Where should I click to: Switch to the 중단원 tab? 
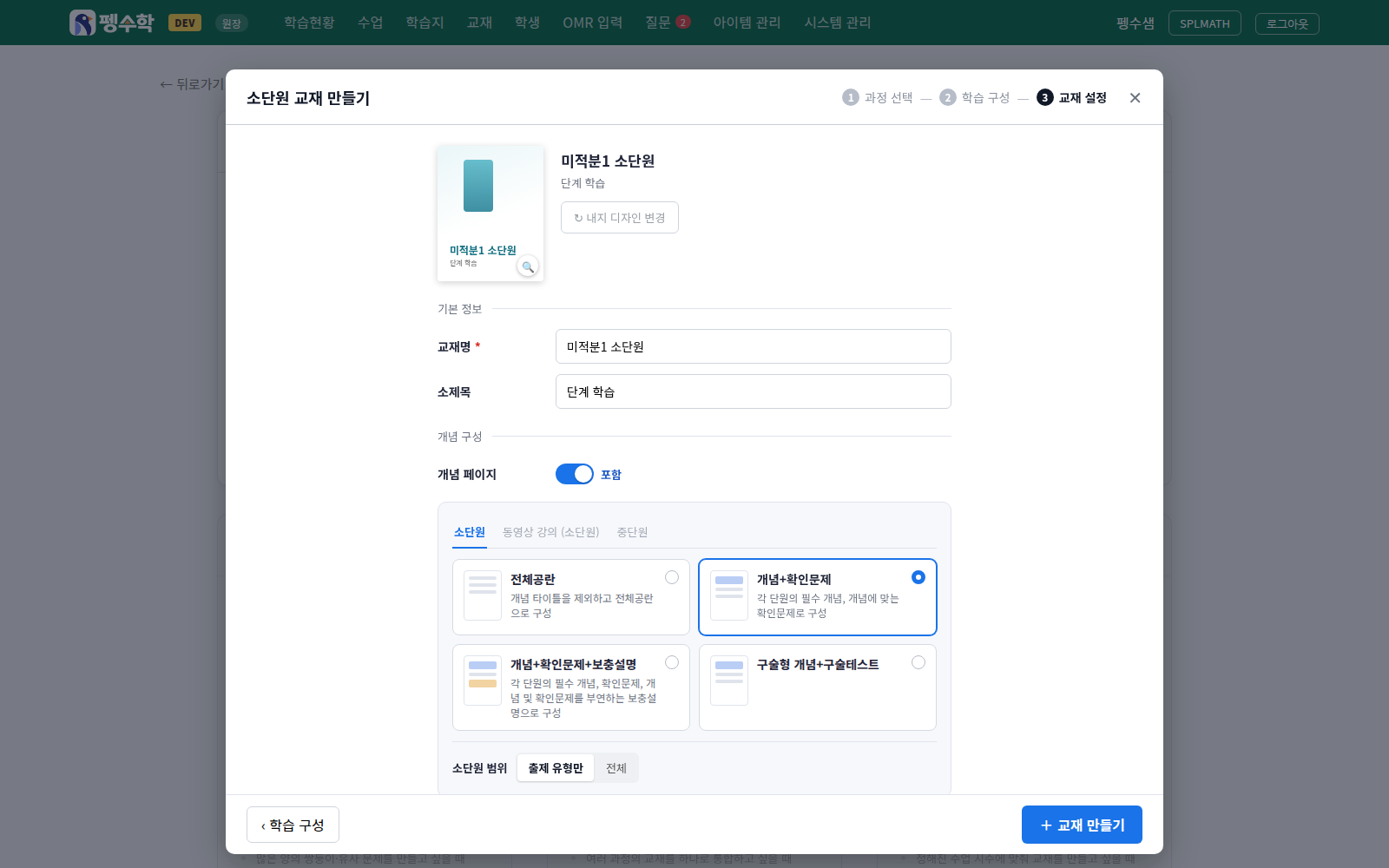pos(633,532)
